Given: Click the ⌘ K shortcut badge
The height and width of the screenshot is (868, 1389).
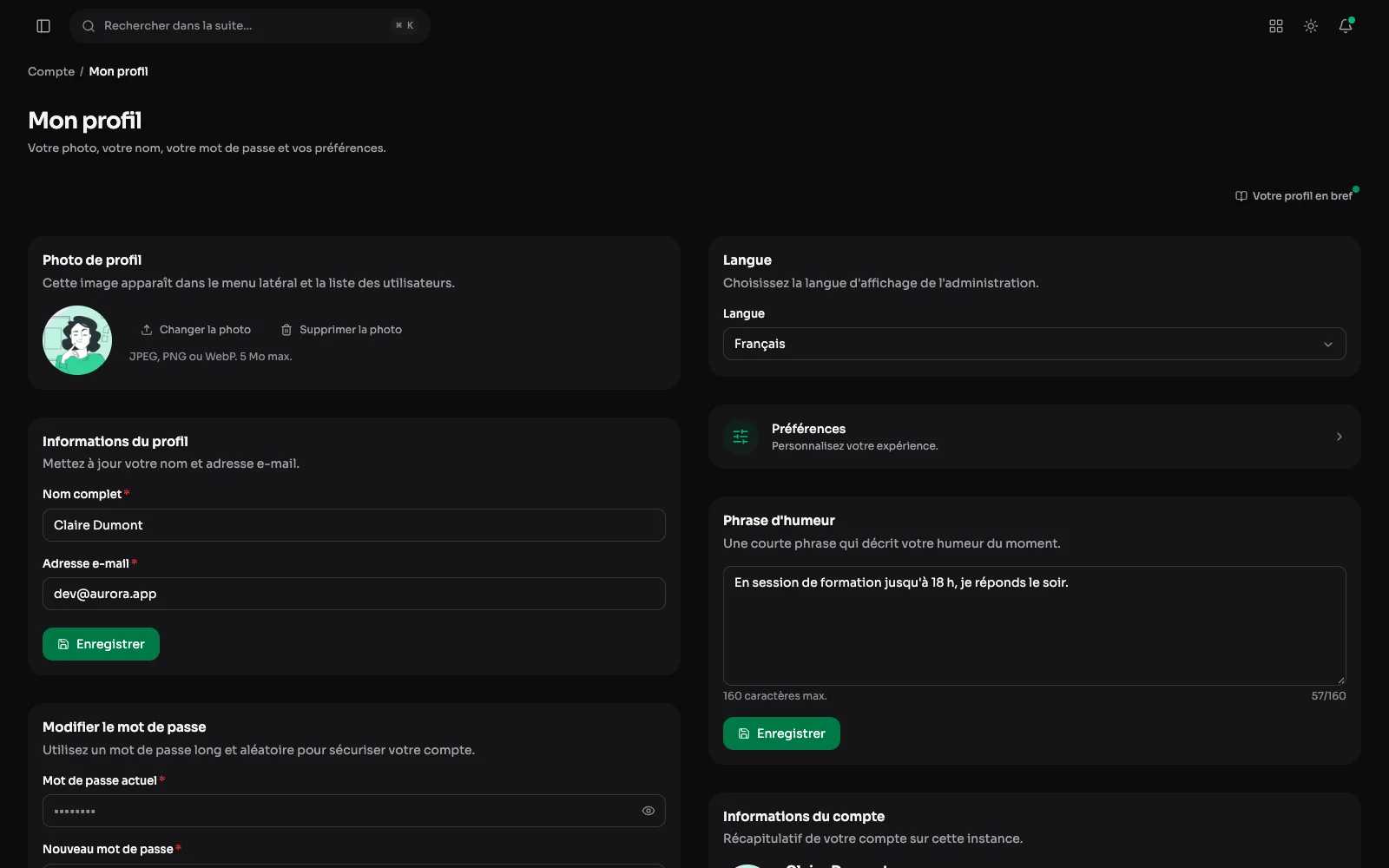Looking at the screenshot, I should (x=405, y=26).
